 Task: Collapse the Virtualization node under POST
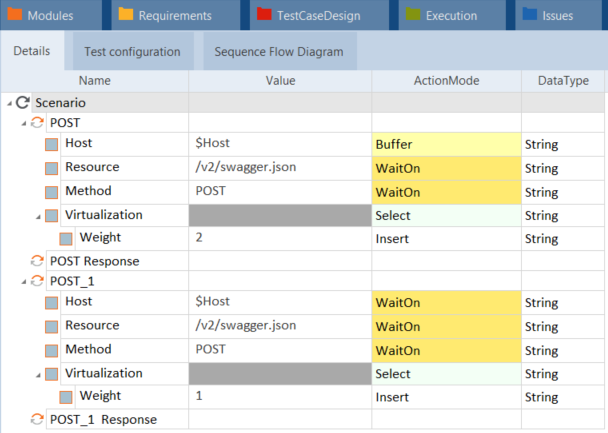(38, 216)
